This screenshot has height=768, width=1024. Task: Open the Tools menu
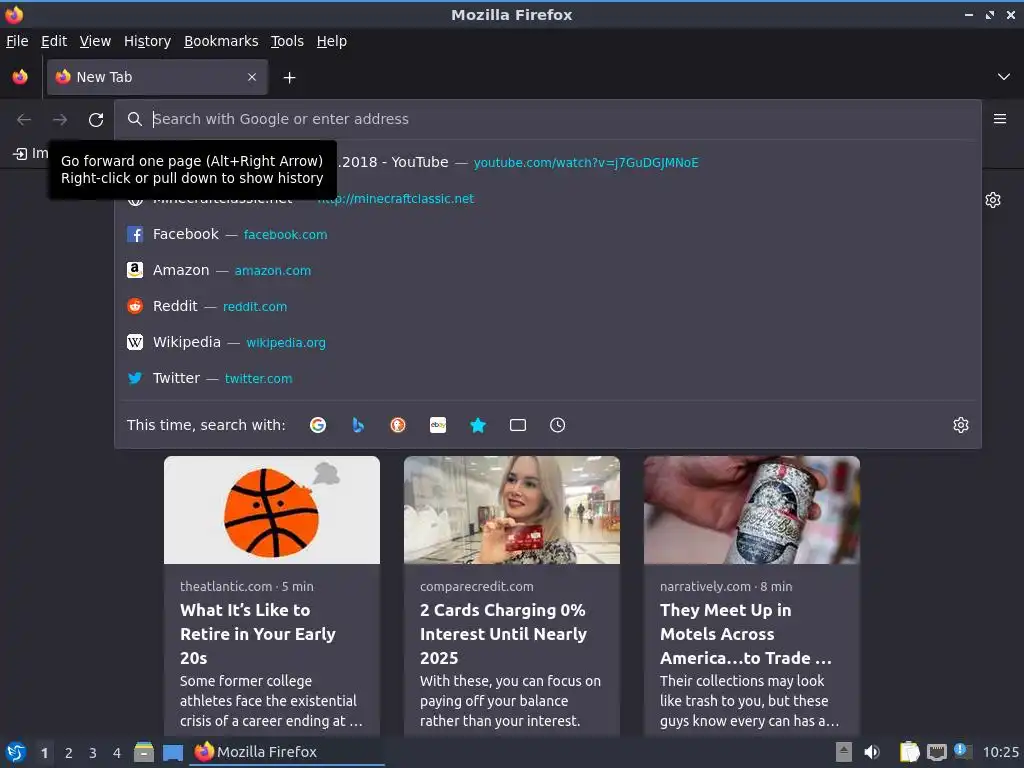[x=287, y=41]
